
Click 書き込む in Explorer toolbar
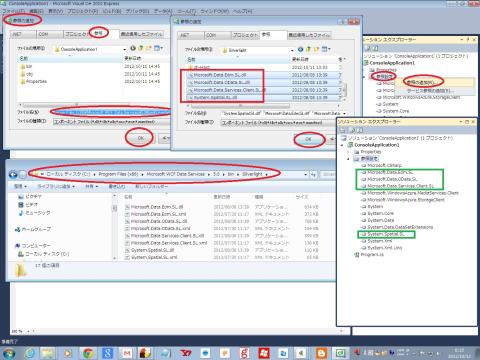116,186
